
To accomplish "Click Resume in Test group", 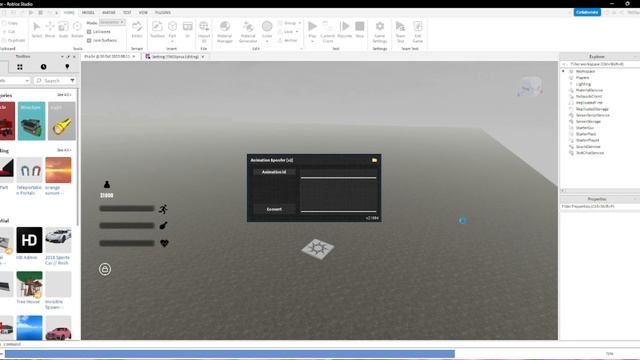I will point(344,29).
